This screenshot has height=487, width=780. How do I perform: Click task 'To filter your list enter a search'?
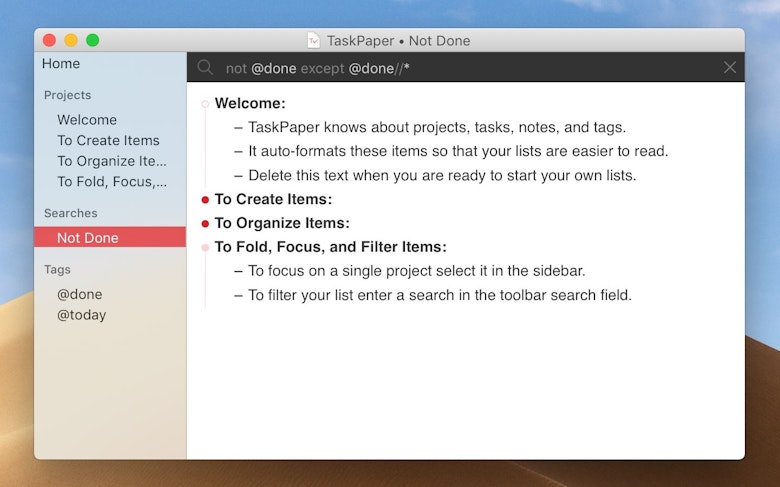coord(440,295)
